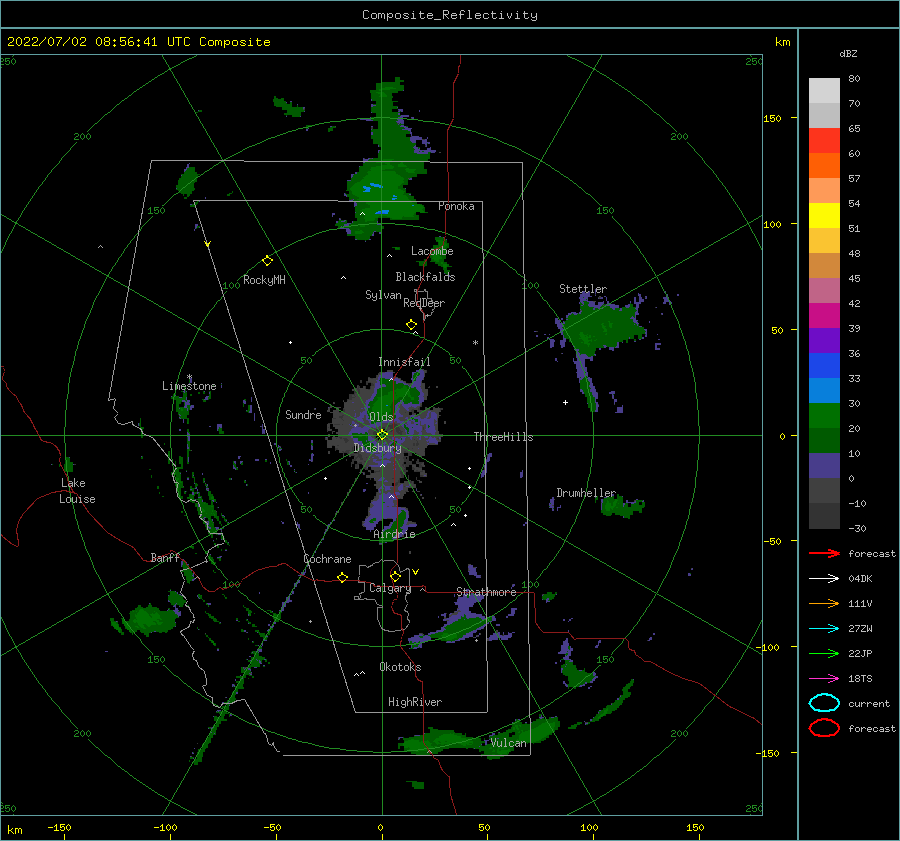Click the yellow diamond marker near Cochrane
The image size is (900, 841).
342,578
